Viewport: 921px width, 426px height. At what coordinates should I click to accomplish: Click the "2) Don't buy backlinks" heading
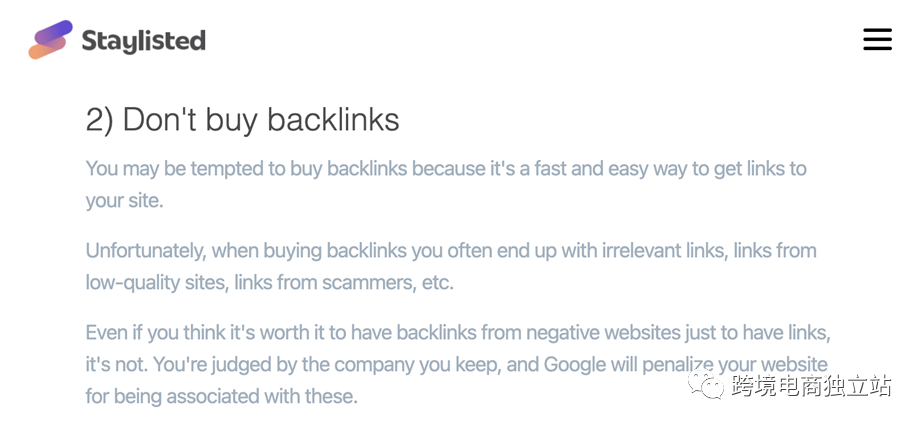(243, 120)
